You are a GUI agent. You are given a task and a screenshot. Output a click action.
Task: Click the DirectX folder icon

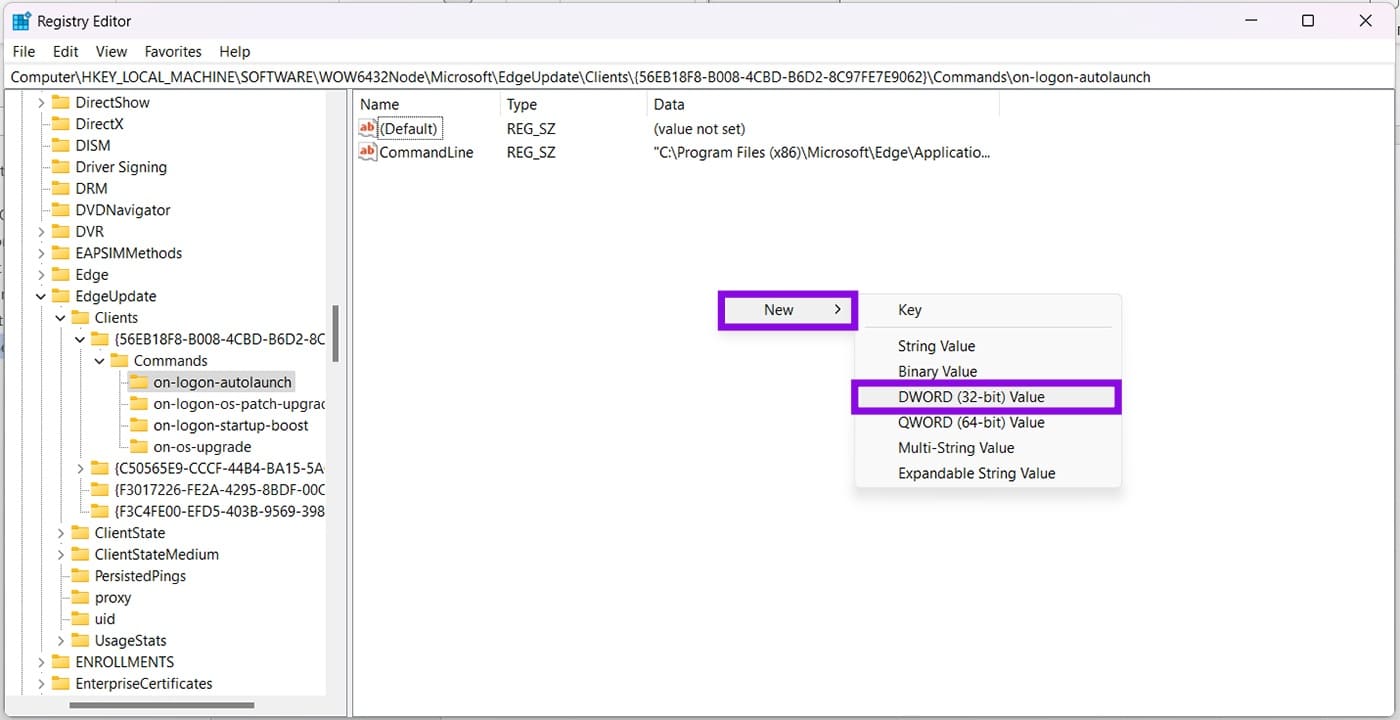tap(60, 124)
